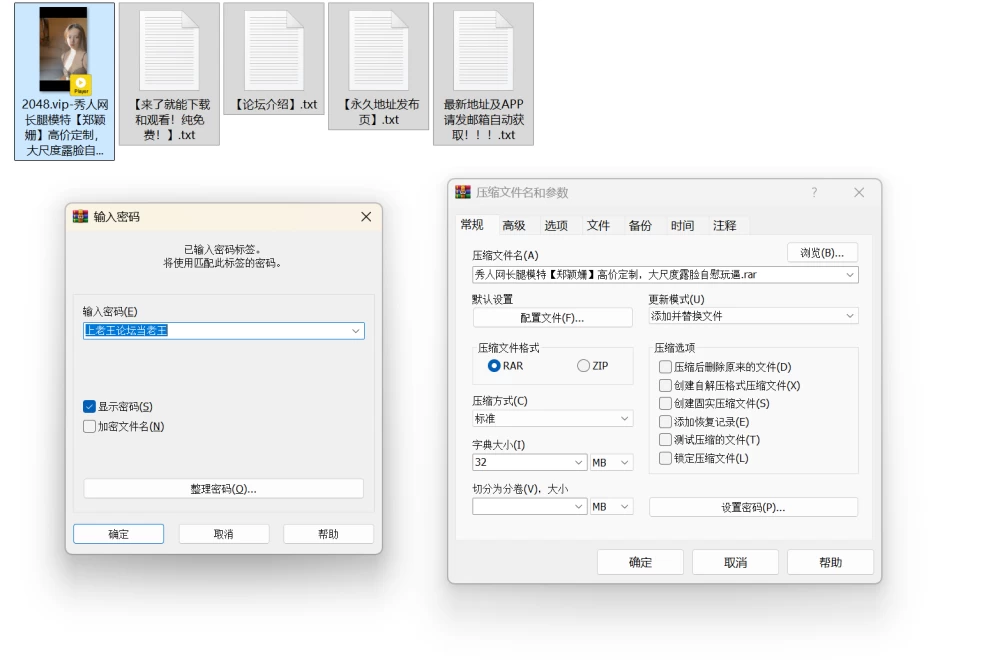This screenshot has width=1000, height=670.
Task: Select RAR archive format
Action: tap(494, 366)
